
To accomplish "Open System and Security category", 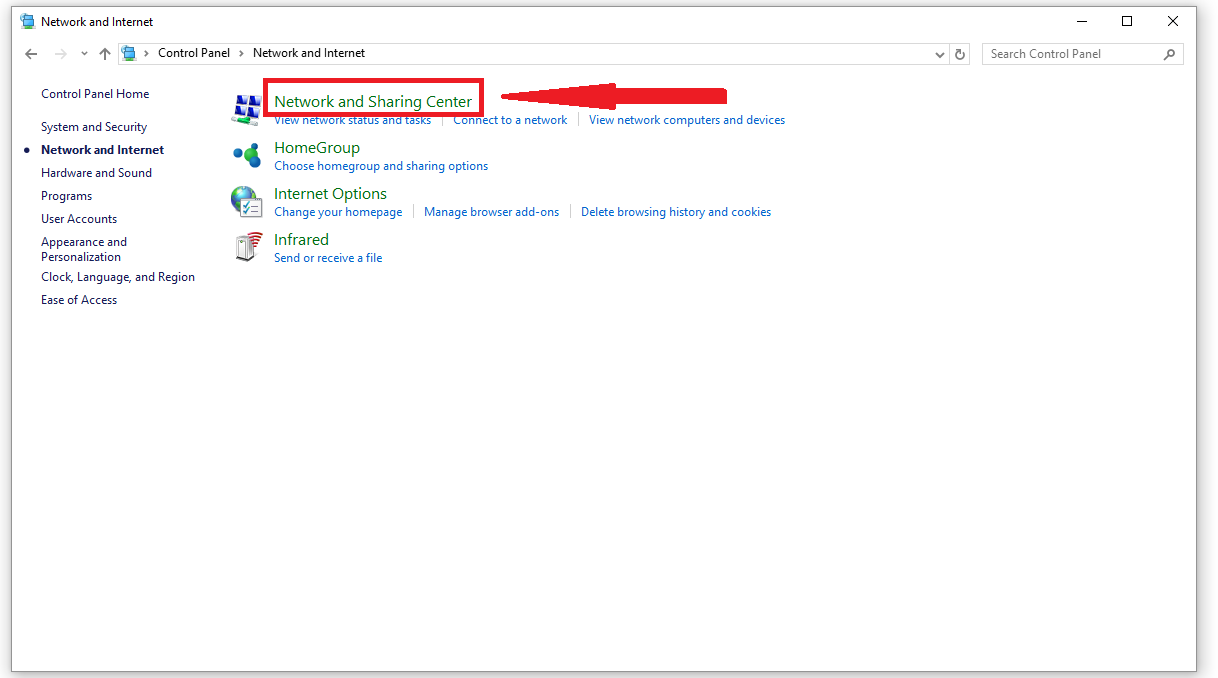I will click(x=94, y=127).
